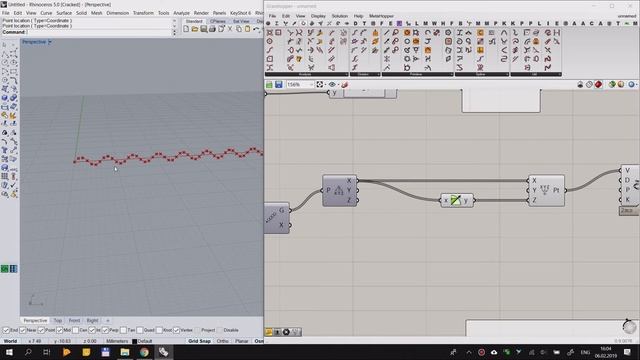Click the wireframe preview icon in Grasshopper toolbar
The image size is (640, 360).
pos(589,84)
